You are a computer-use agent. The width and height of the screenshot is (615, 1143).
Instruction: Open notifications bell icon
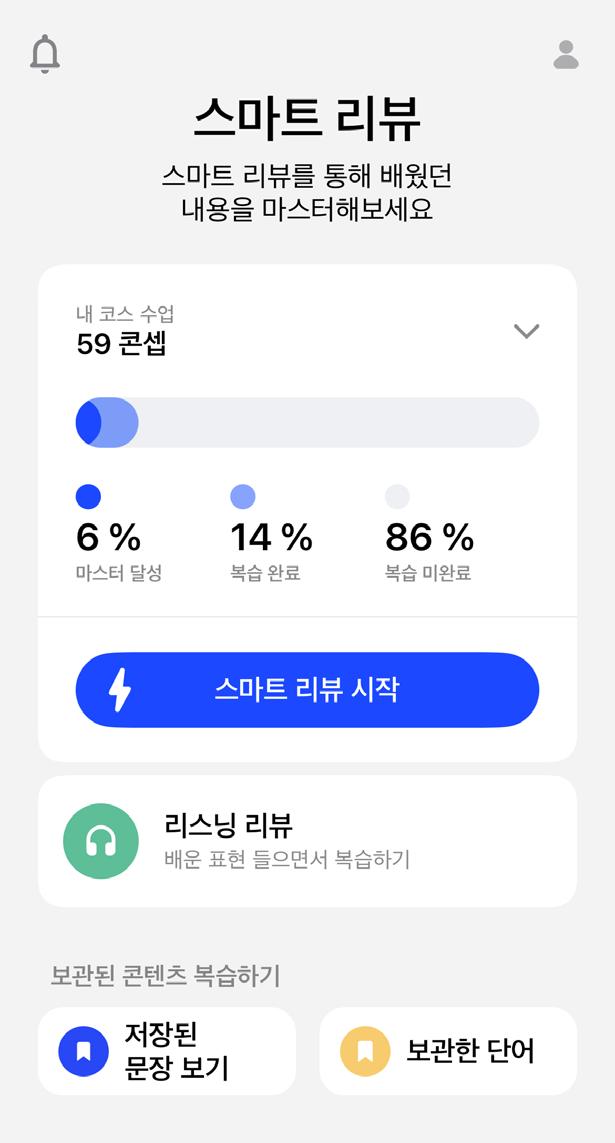(x=45, y=54)
